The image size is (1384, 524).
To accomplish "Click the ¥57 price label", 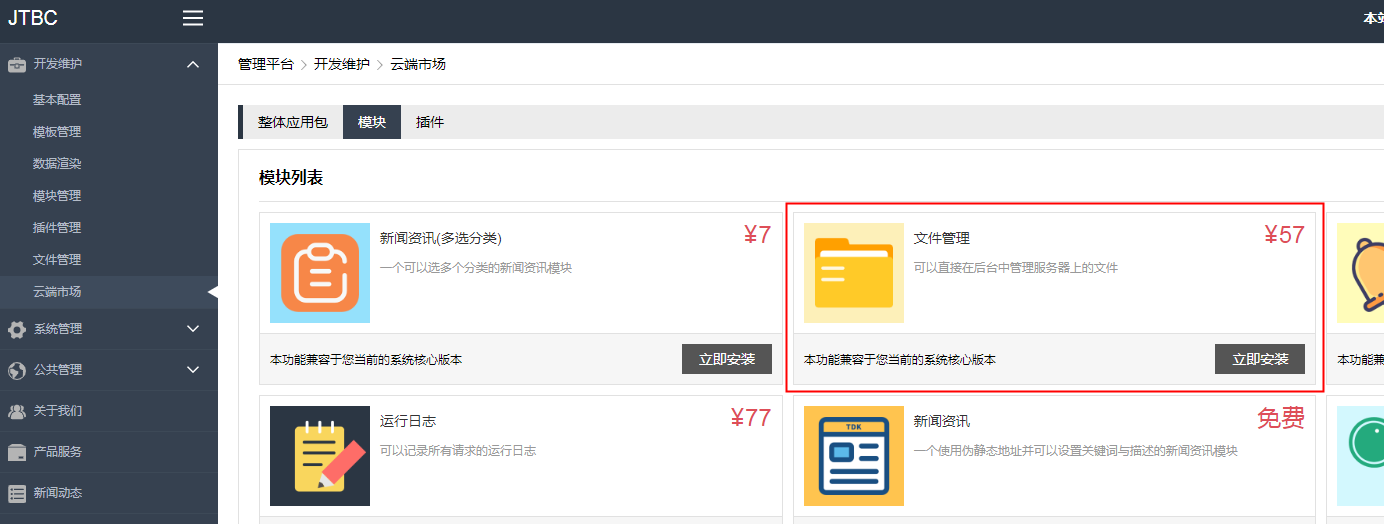I will click(x=1284, y=235).
